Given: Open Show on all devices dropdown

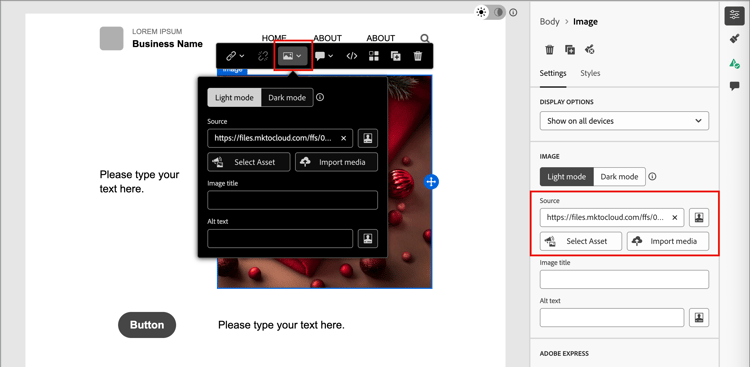Looking at the screenshot, I should coord(624,121).
